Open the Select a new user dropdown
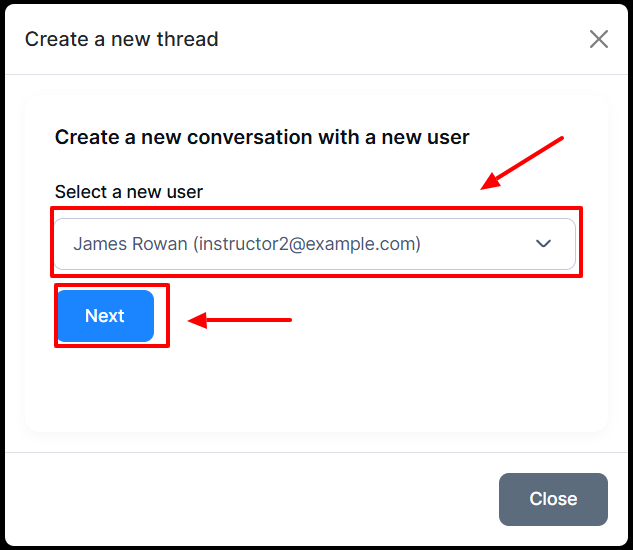The width and height of the screenshot is (633, 550). (x=314, y=244)
